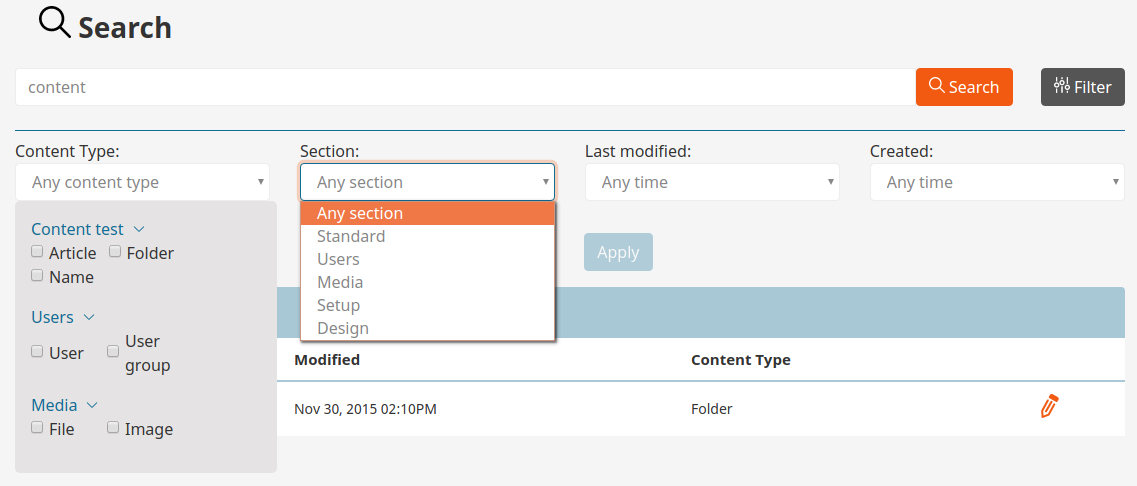
Task: Open the Created time dropdown
Action: (997, 182)
